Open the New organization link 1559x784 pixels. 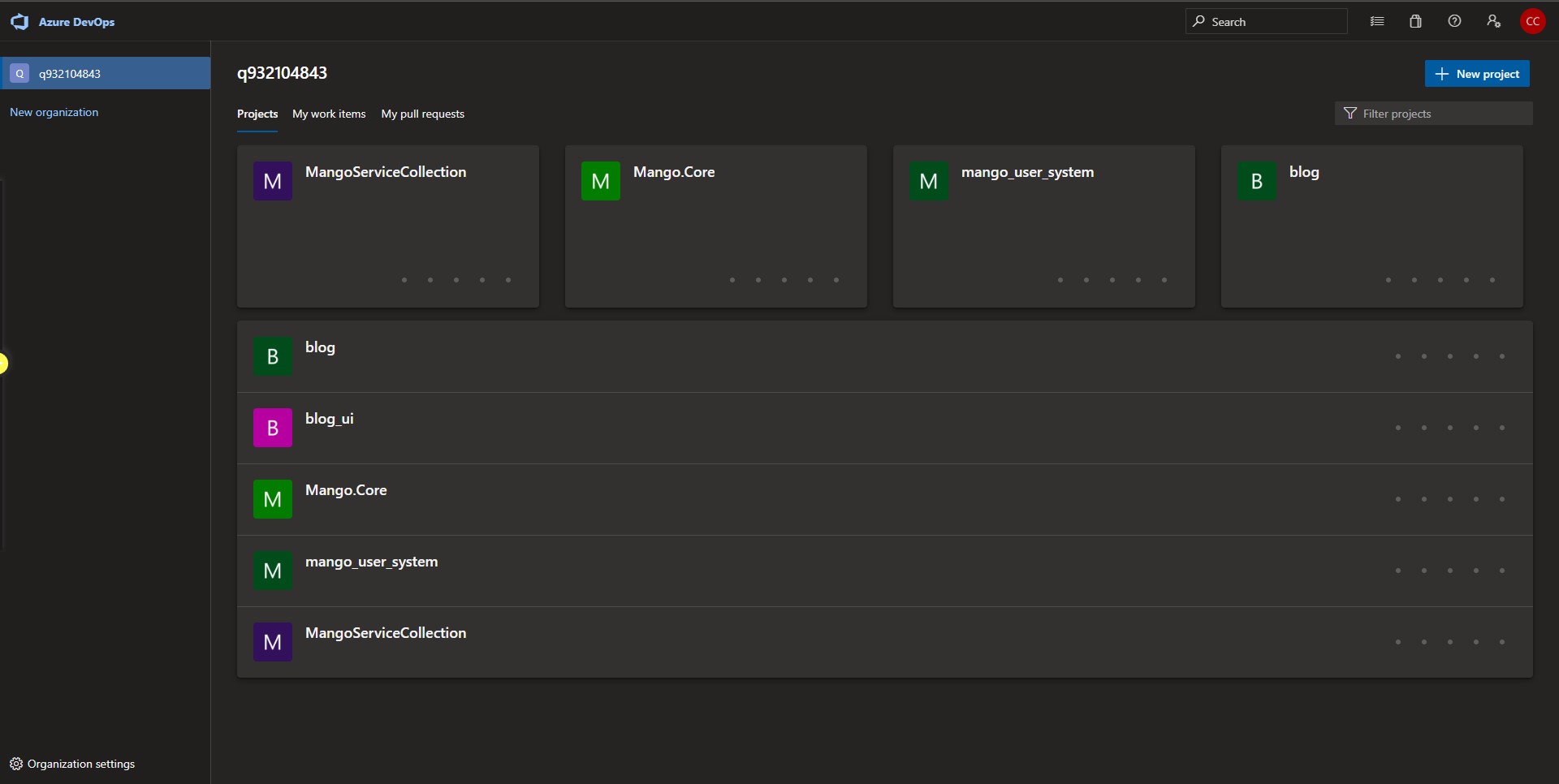point(54,111)
